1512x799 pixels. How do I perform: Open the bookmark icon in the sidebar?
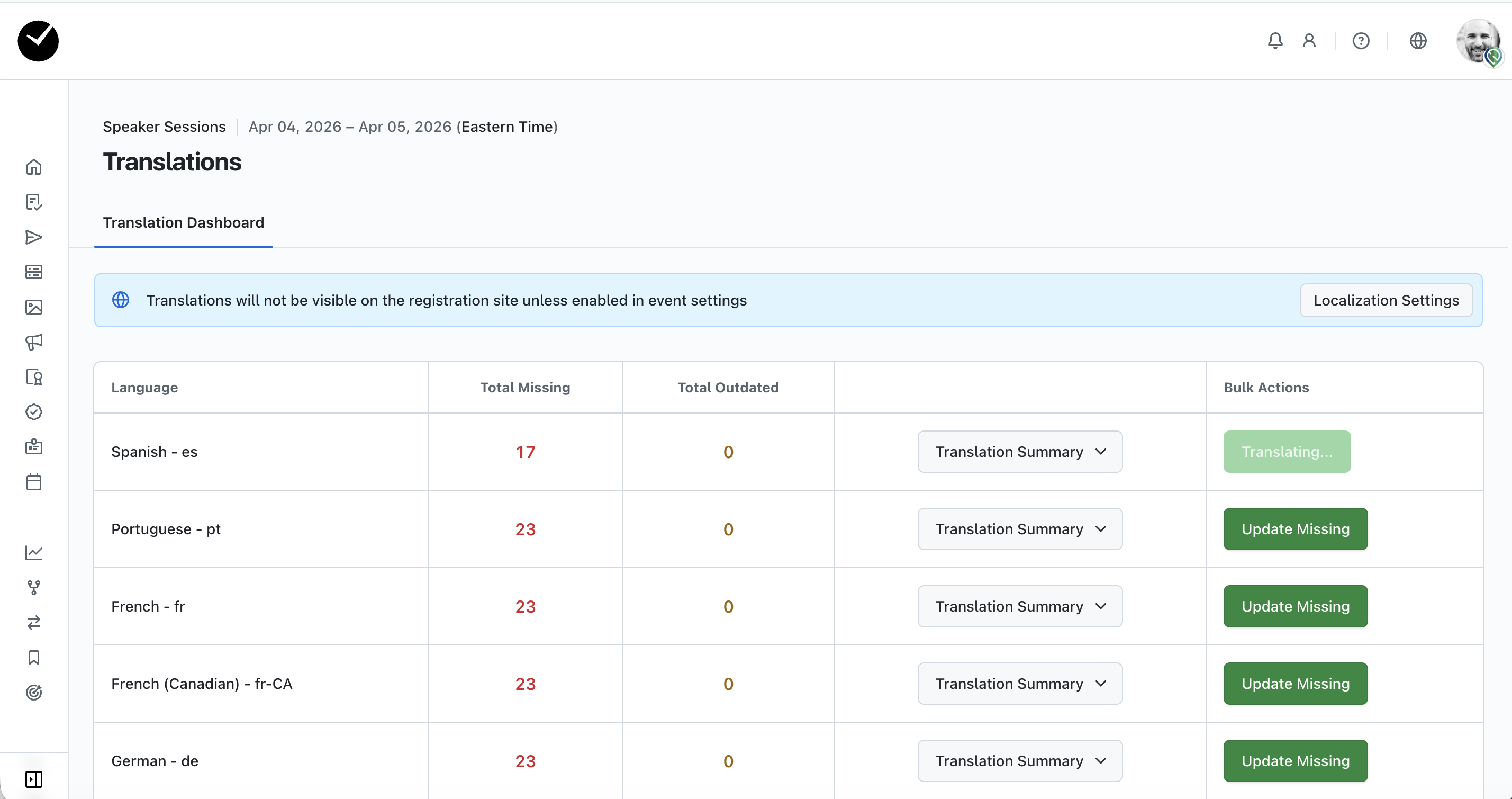click(33, 658)
